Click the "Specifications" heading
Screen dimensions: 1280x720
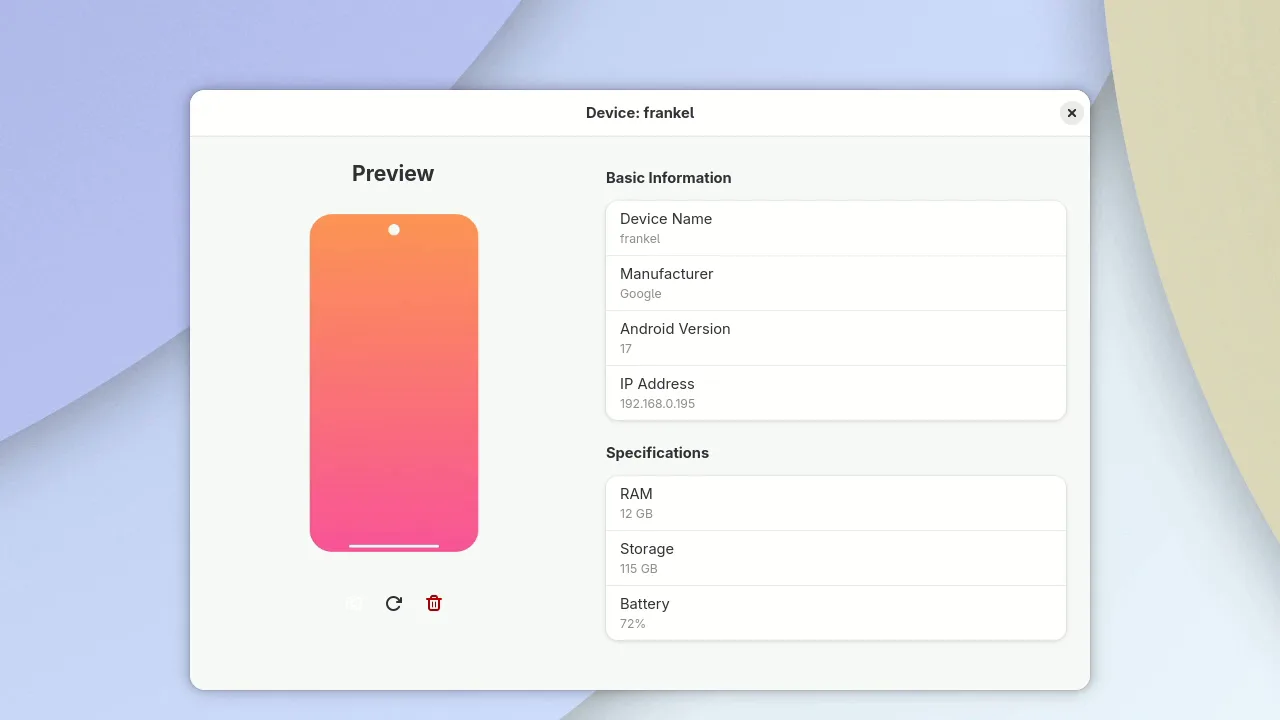point(657,453)
